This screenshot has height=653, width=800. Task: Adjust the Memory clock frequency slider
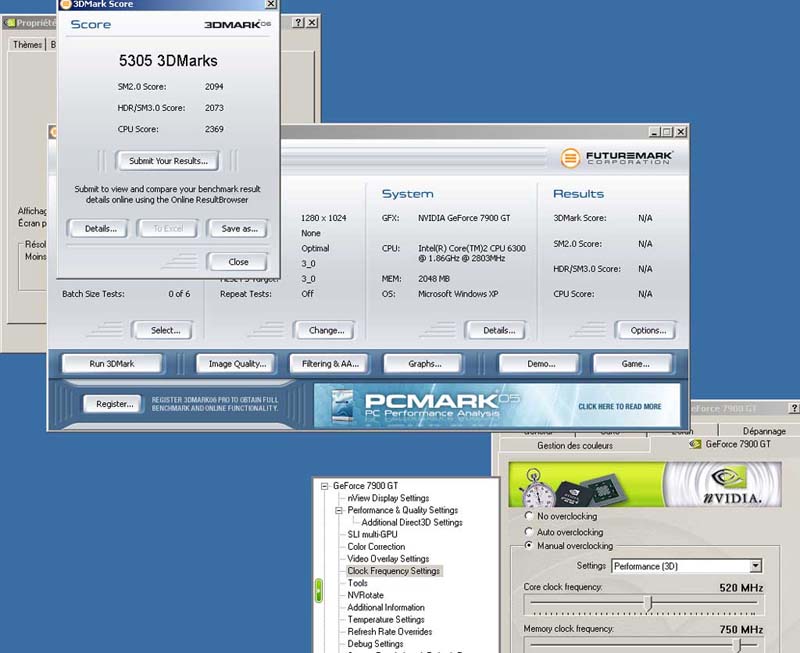coord(737,645)
